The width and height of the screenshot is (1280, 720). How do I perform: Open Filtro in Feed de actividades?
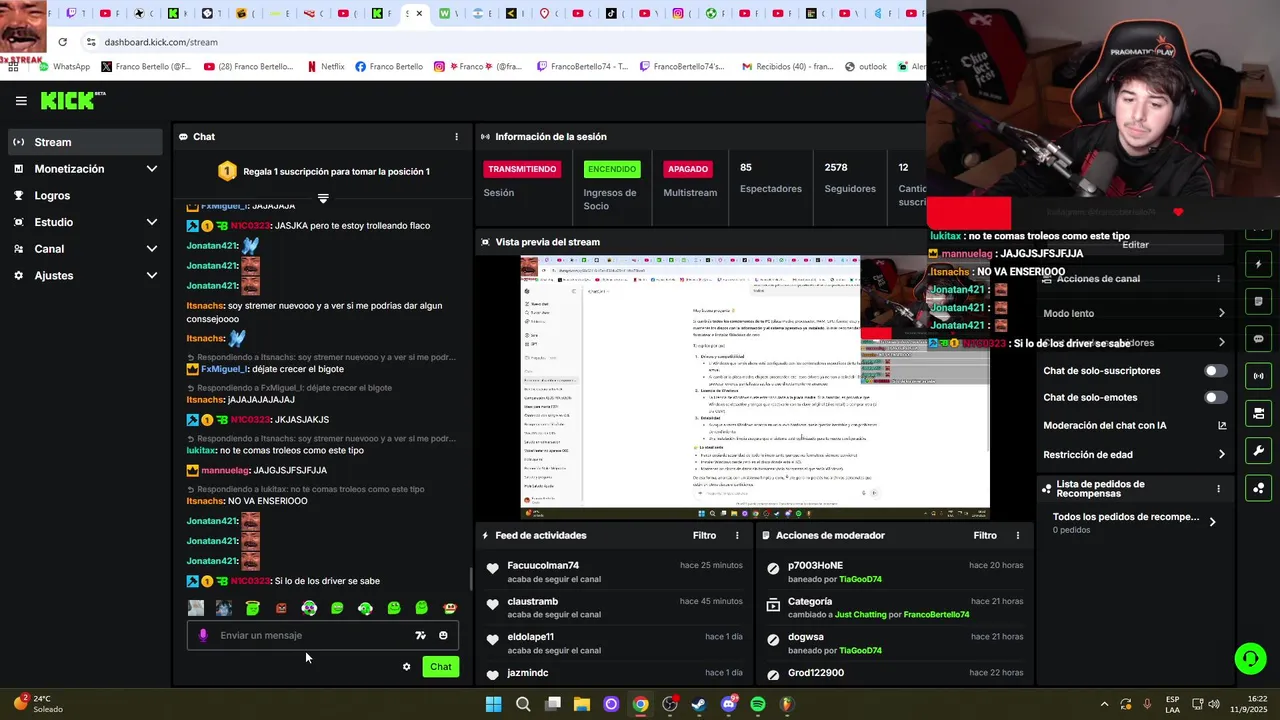704,536
